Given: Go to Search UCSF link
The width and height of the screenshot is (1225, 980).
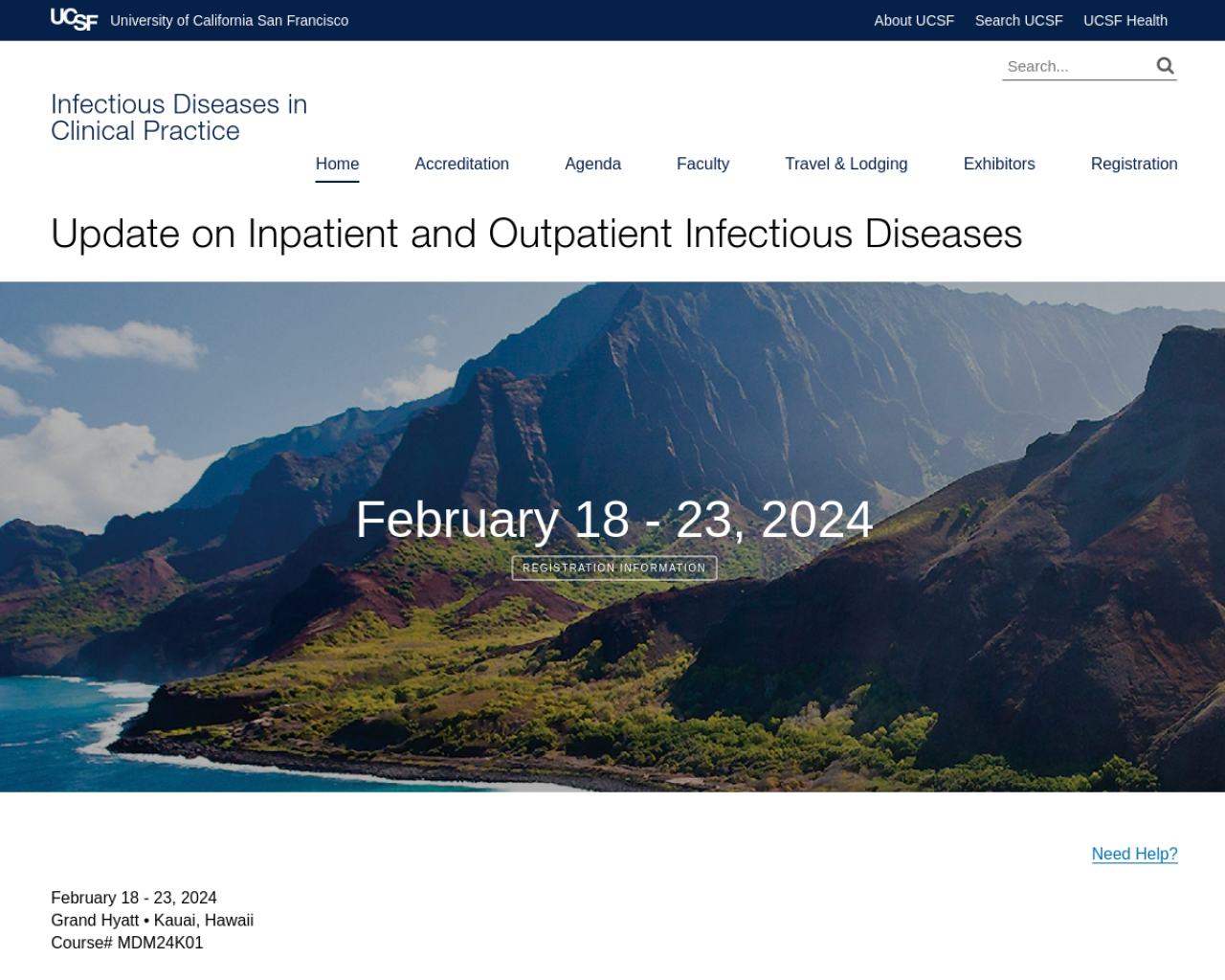Looking at the screenshot, I should point(1018,20).
